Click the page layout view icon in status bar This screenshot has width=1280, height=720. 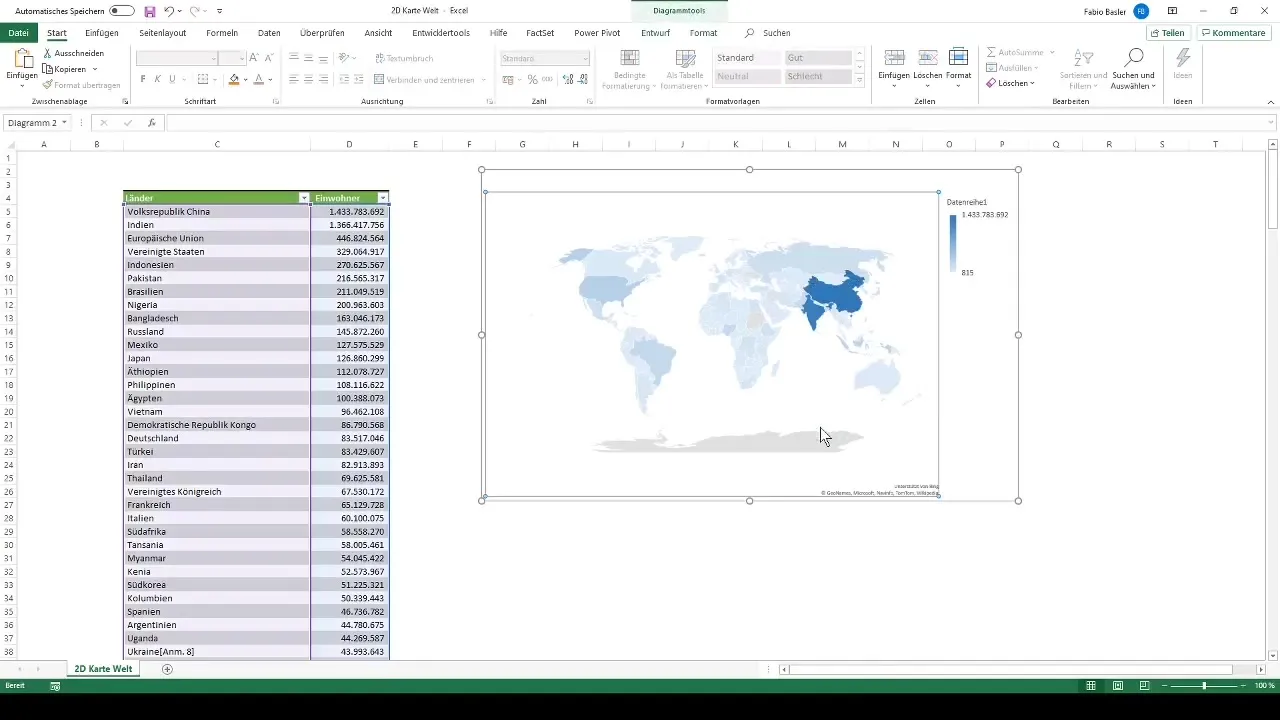[x=1117, y=686]
